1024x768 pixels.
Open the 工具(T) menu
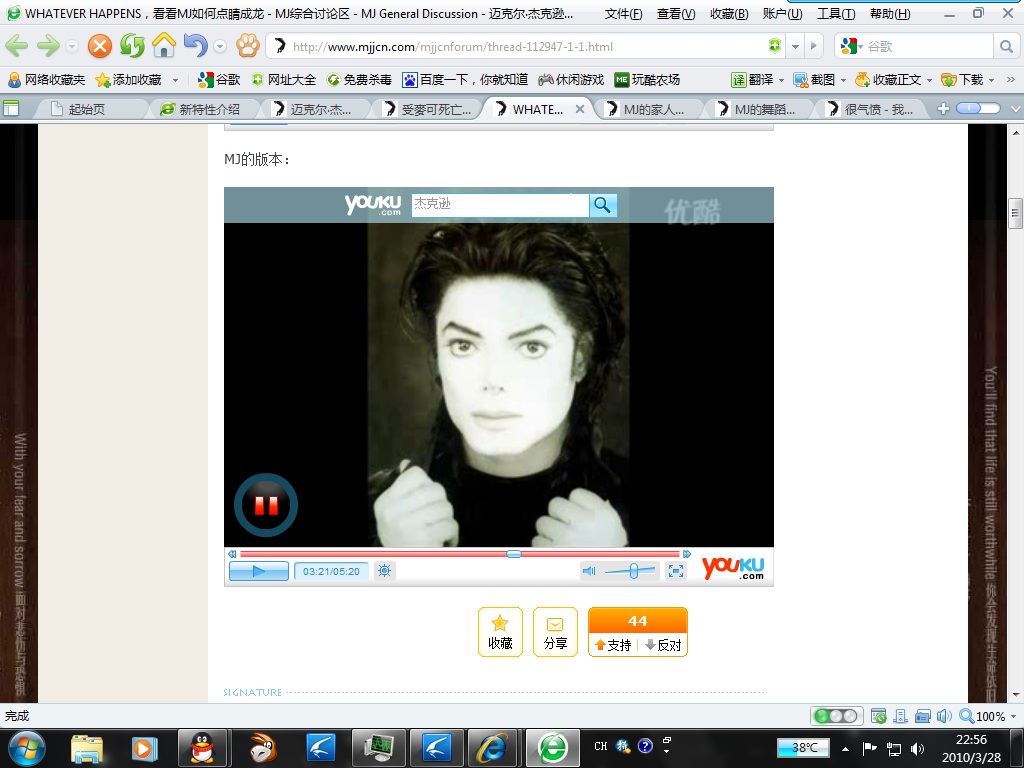click(x=835, y=14)
